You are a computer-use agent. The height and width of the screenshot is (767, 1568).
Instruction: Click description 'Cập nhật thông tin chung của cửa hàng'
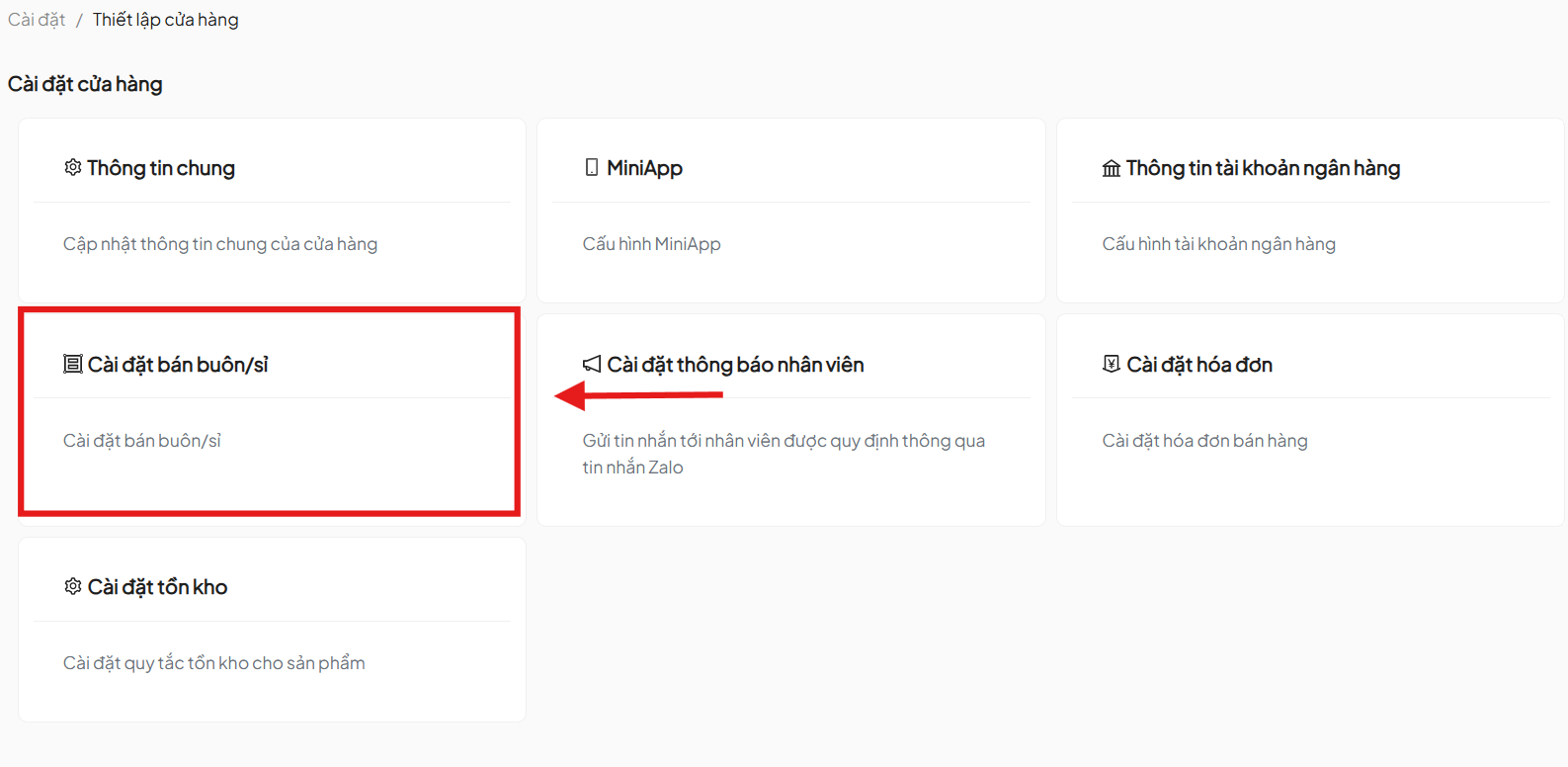(x=220, y=244)
